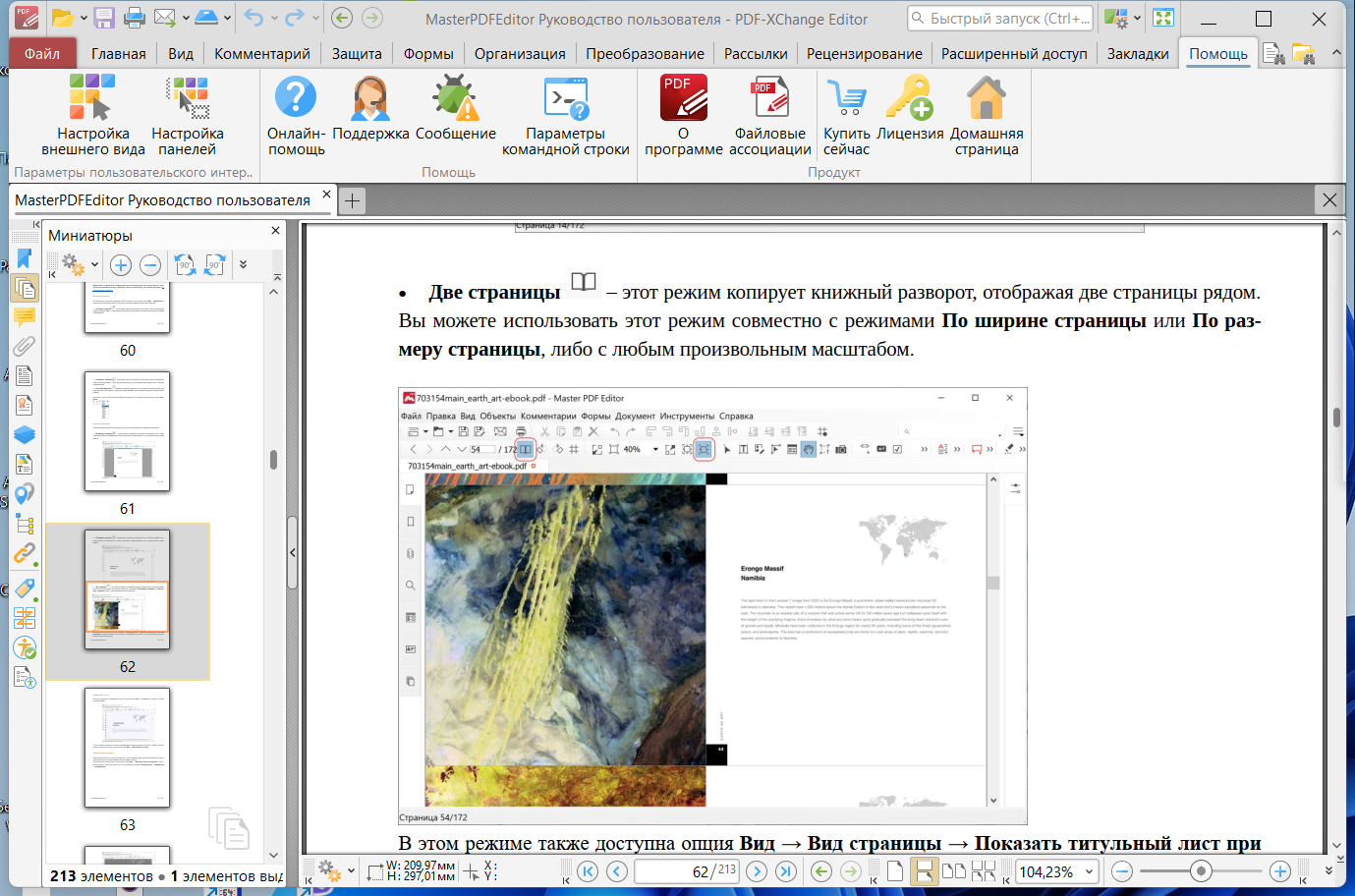Go to the next page arrow
Screen dimensions: 1355x896
[x=757, y=871]
